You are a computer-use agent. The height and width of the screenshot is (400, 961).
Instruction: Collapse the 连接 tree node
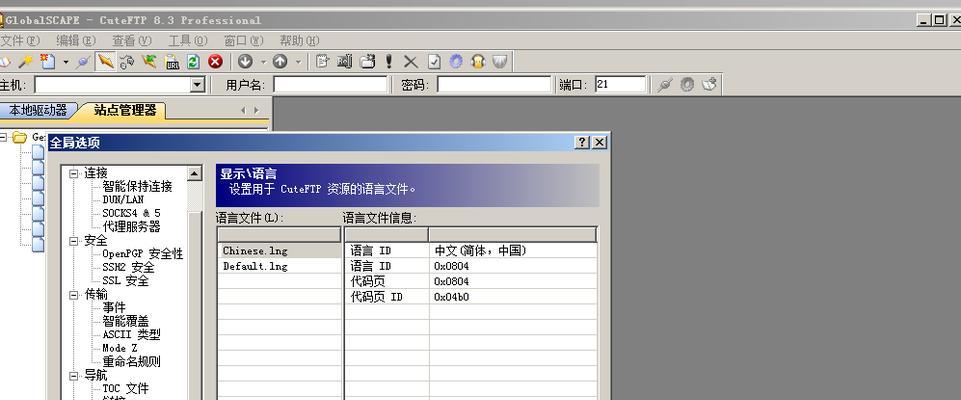pos(74,173)
